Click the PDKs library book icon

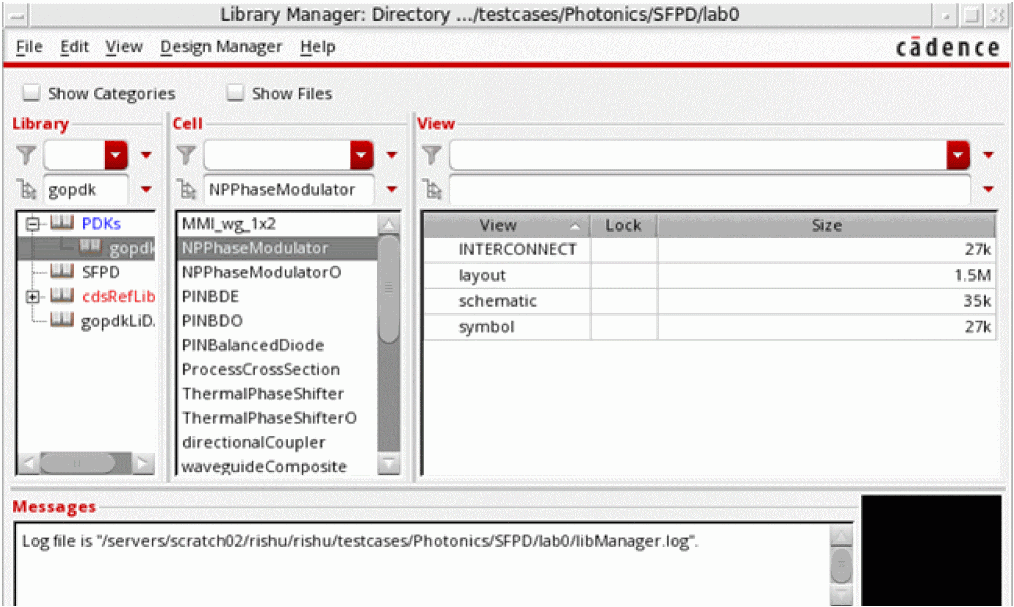(x=62, y=223)
